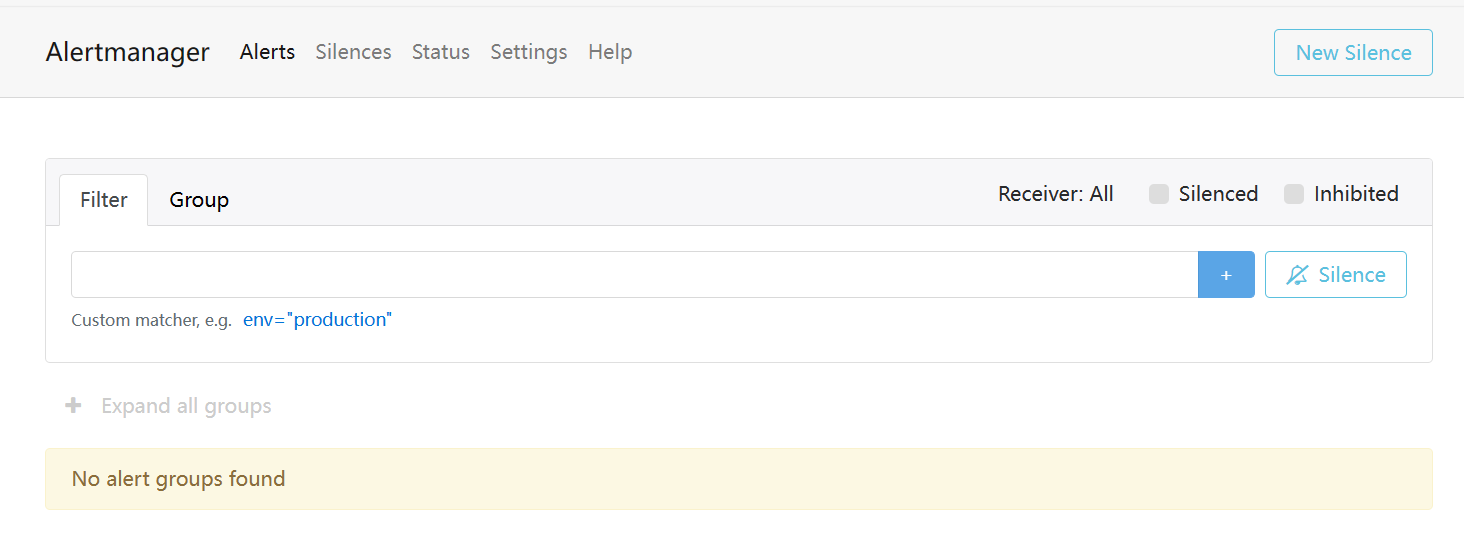
Task: Click the Alertmanager brand title
Action: [128, 52]
